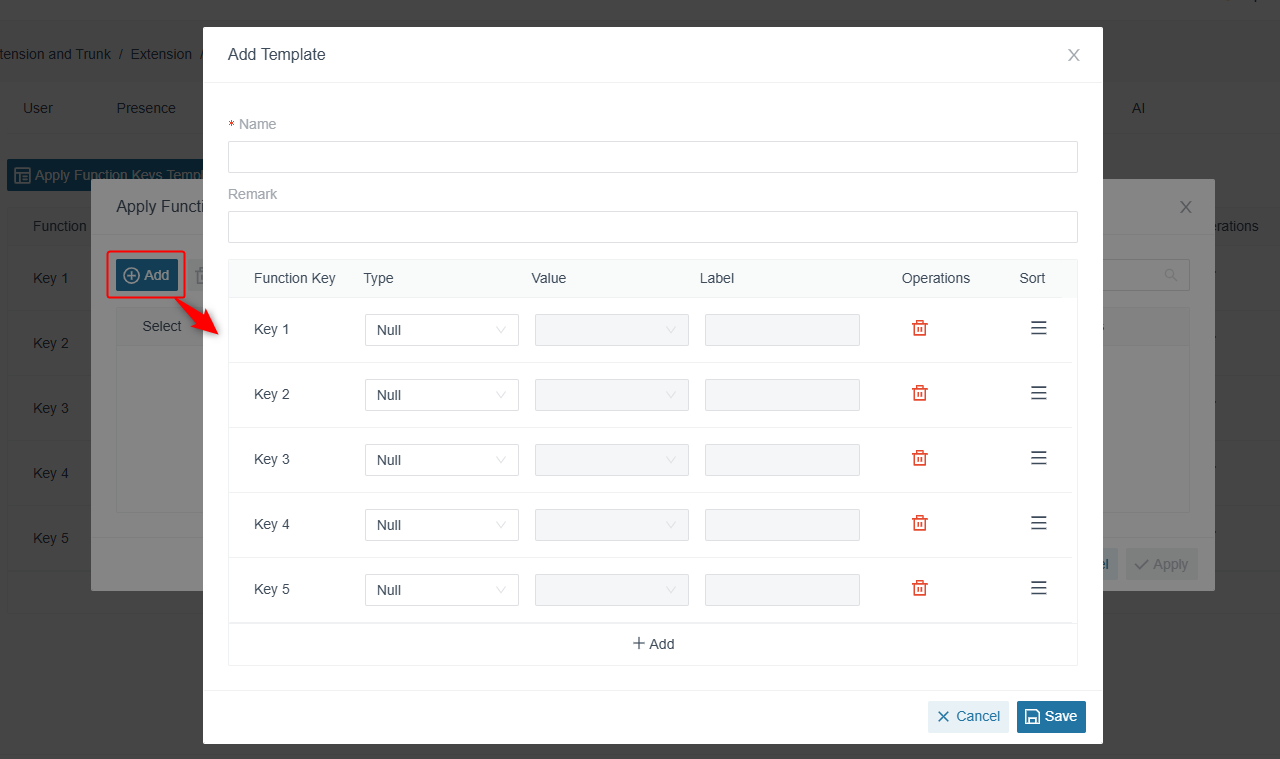The width and height of the screenshot is (1280, 759).
Task: Click the Name input field
Action: (x=653, y=157)
